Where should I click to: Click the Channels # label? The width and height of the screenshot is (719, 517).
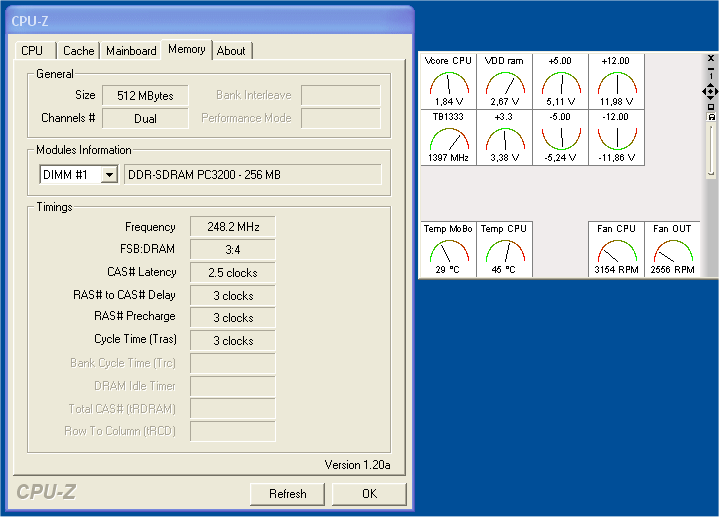click(x=68, y=118)
